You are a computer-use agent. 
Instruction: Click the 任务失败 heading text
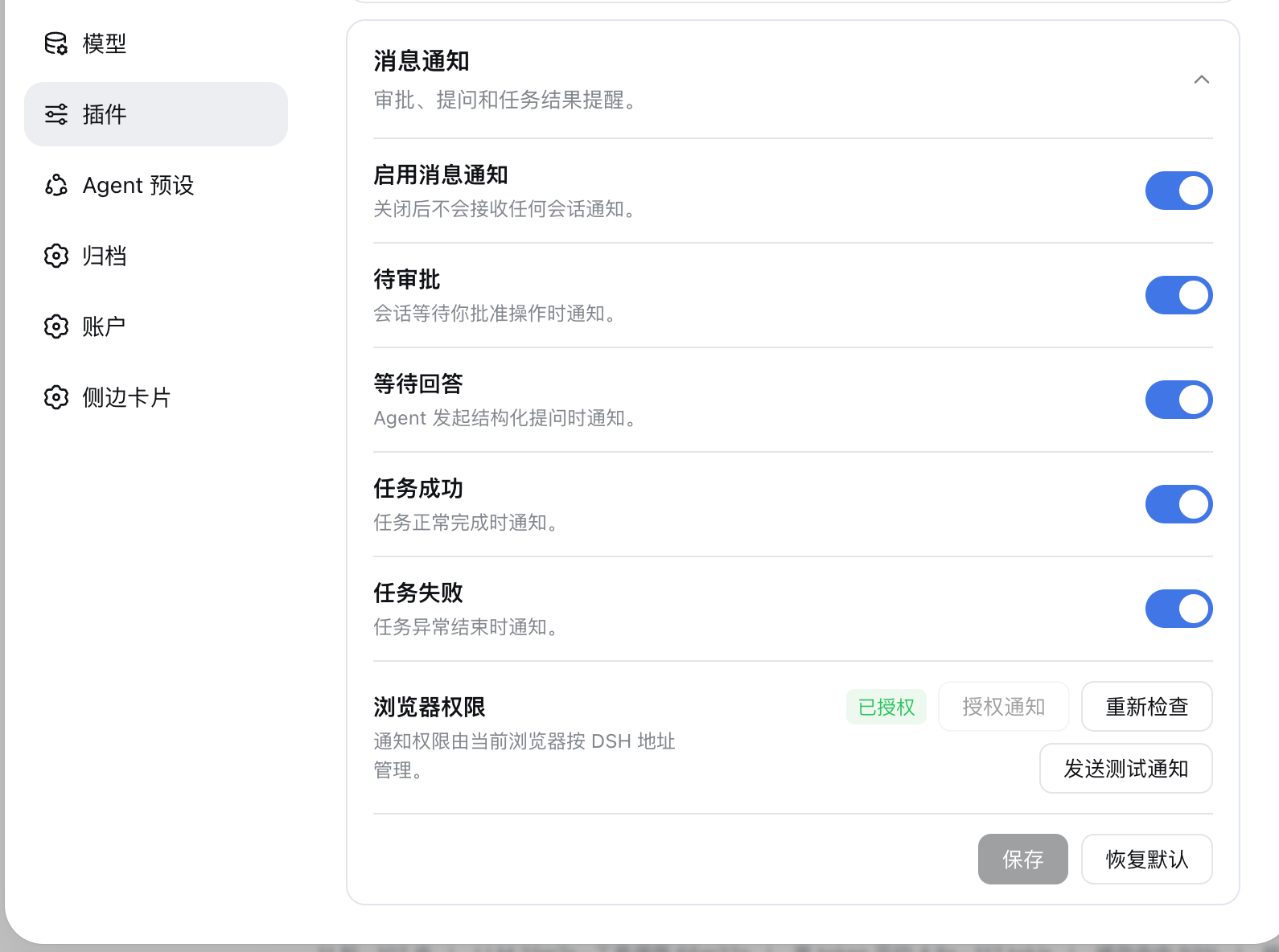coord(418,593)
